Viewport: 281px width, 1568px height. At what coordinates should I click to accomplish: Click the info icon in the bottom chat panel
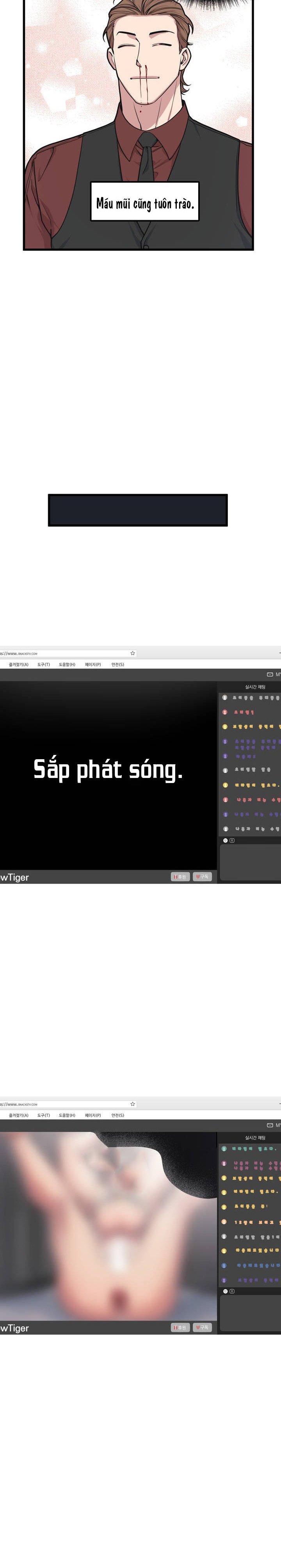pos(232,1290)
